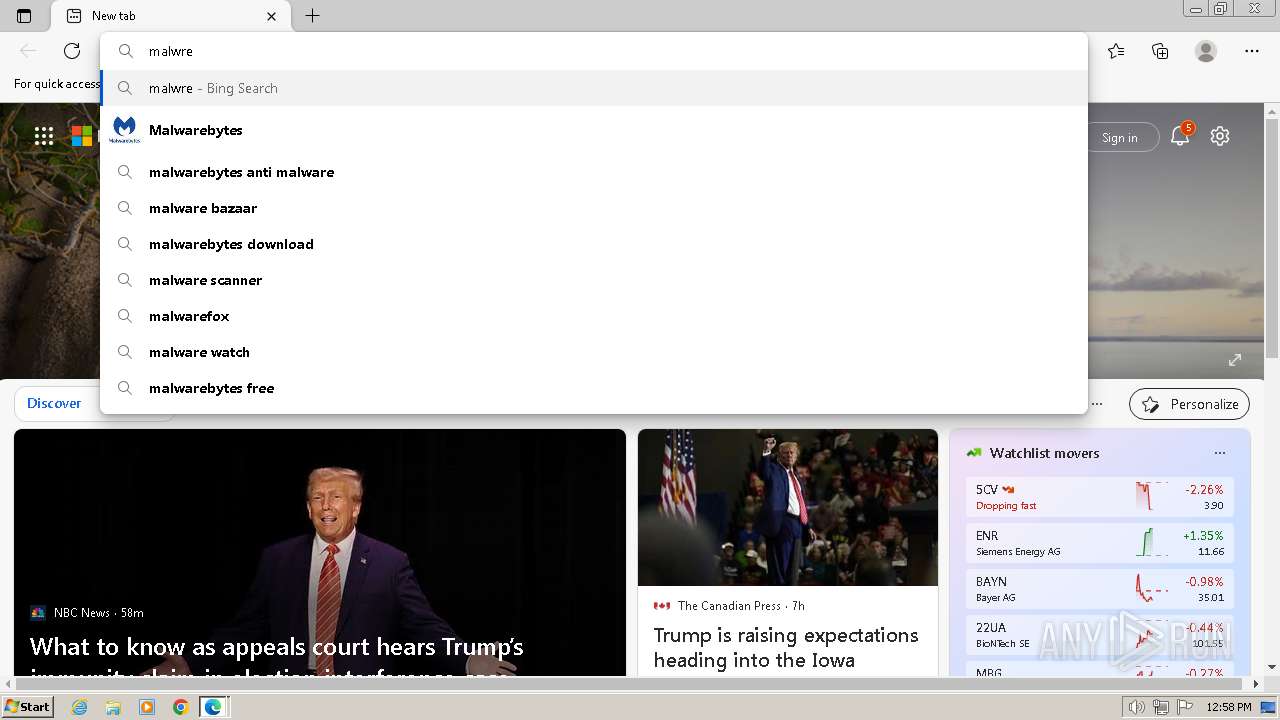Choose malware watch suggestion
This screenshot has width=1280, height=720.
[x=594, y=352]
